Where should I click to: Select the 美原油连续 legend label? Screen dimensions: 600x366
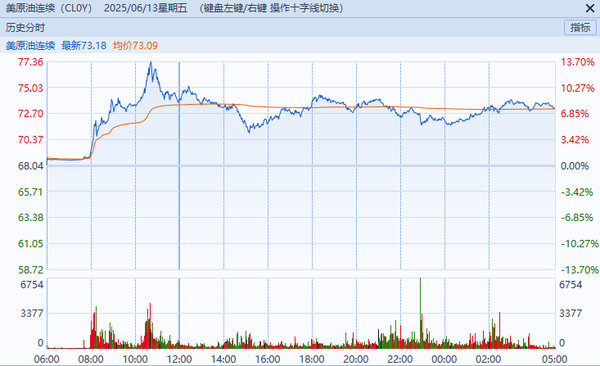(x=30, y=46)
